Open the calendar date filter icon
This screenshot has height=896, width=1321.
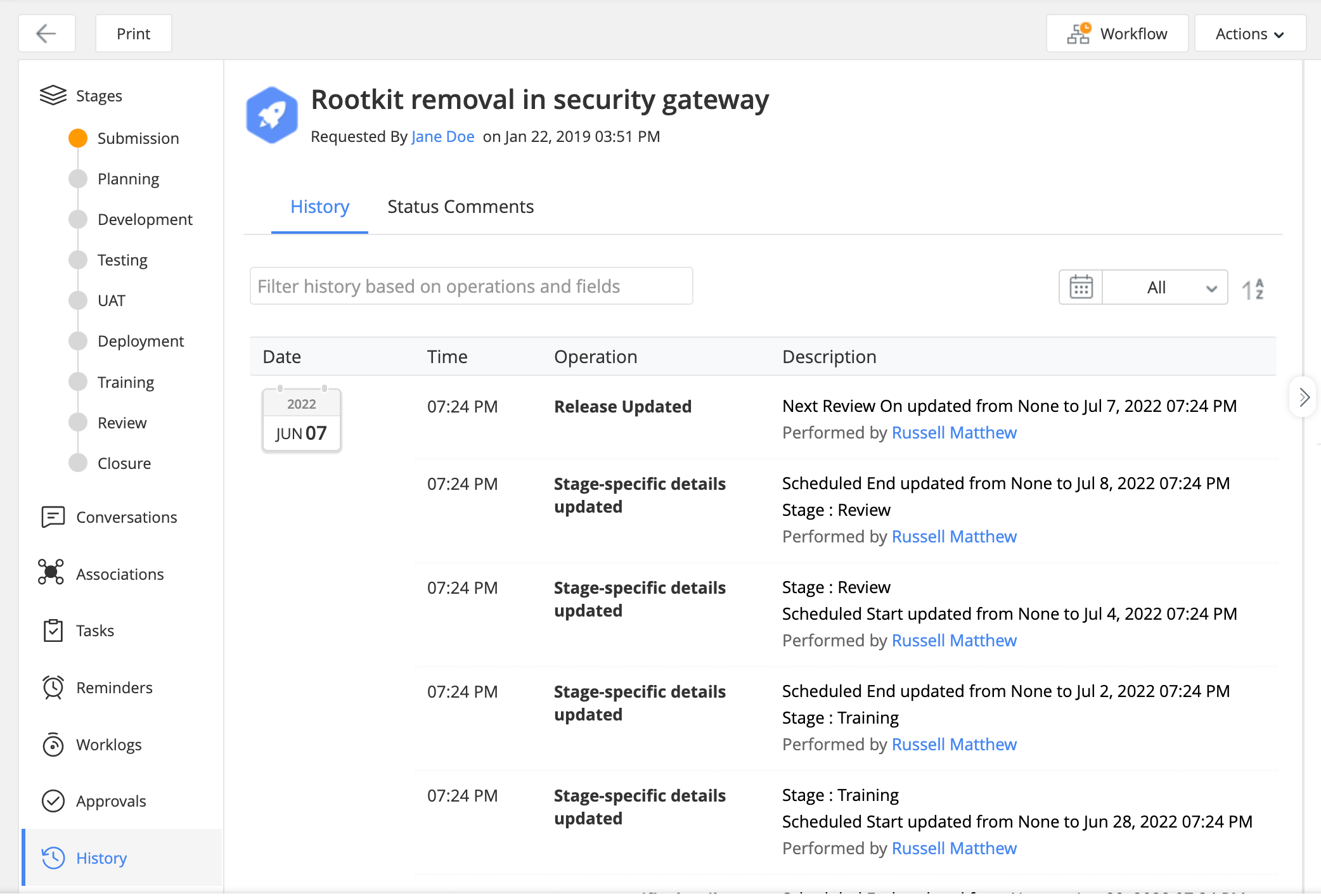pyautogui.click(x=1081, y=288)
